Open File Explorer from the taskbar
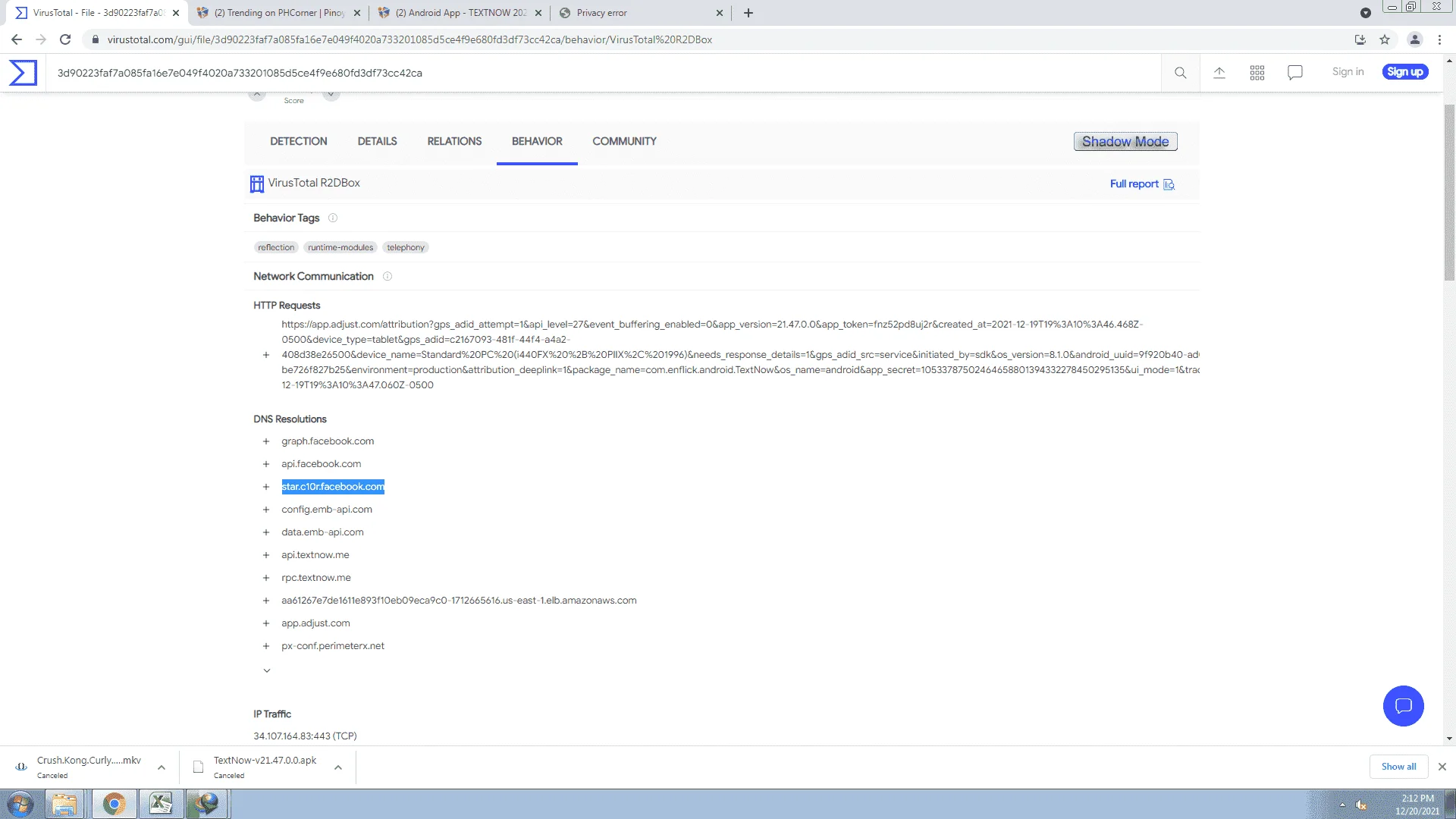Image resolution: width=1456 pixels, height=819 pixels. click(x=64, y=804)
